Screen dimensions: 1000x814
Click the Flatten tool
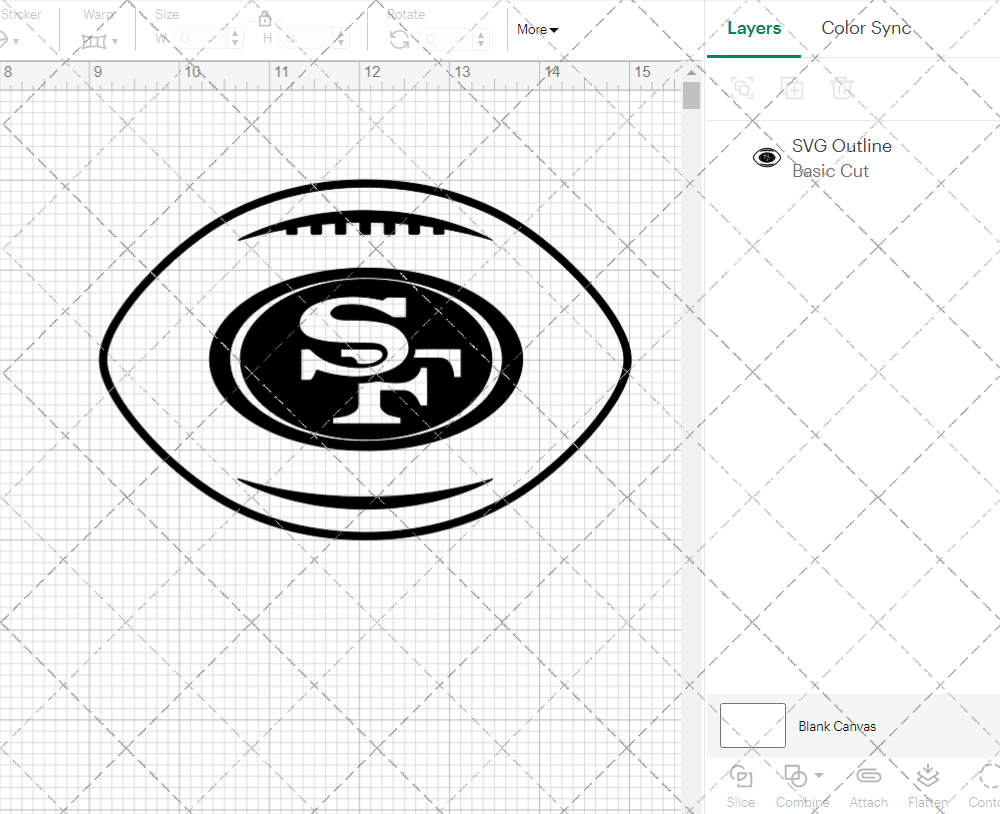(927, 787)
